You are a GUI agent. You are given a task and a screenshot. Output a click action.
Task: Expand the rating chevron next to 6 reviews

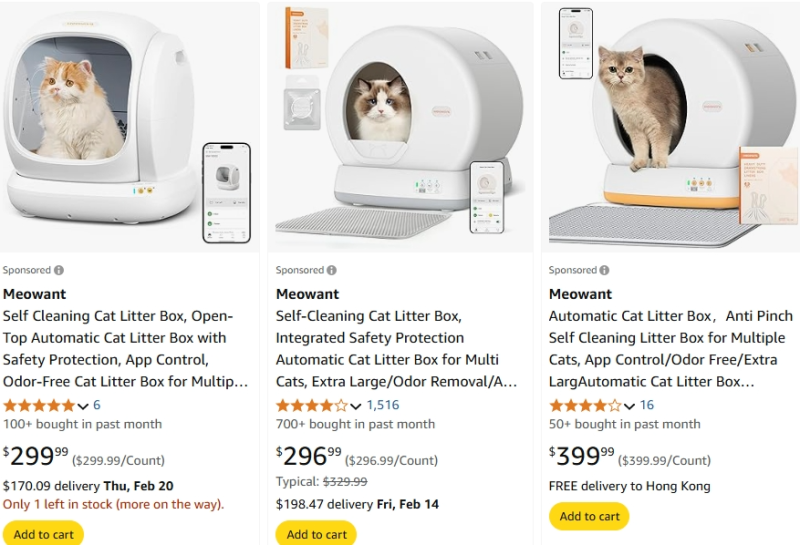click(x=83, y=407)
